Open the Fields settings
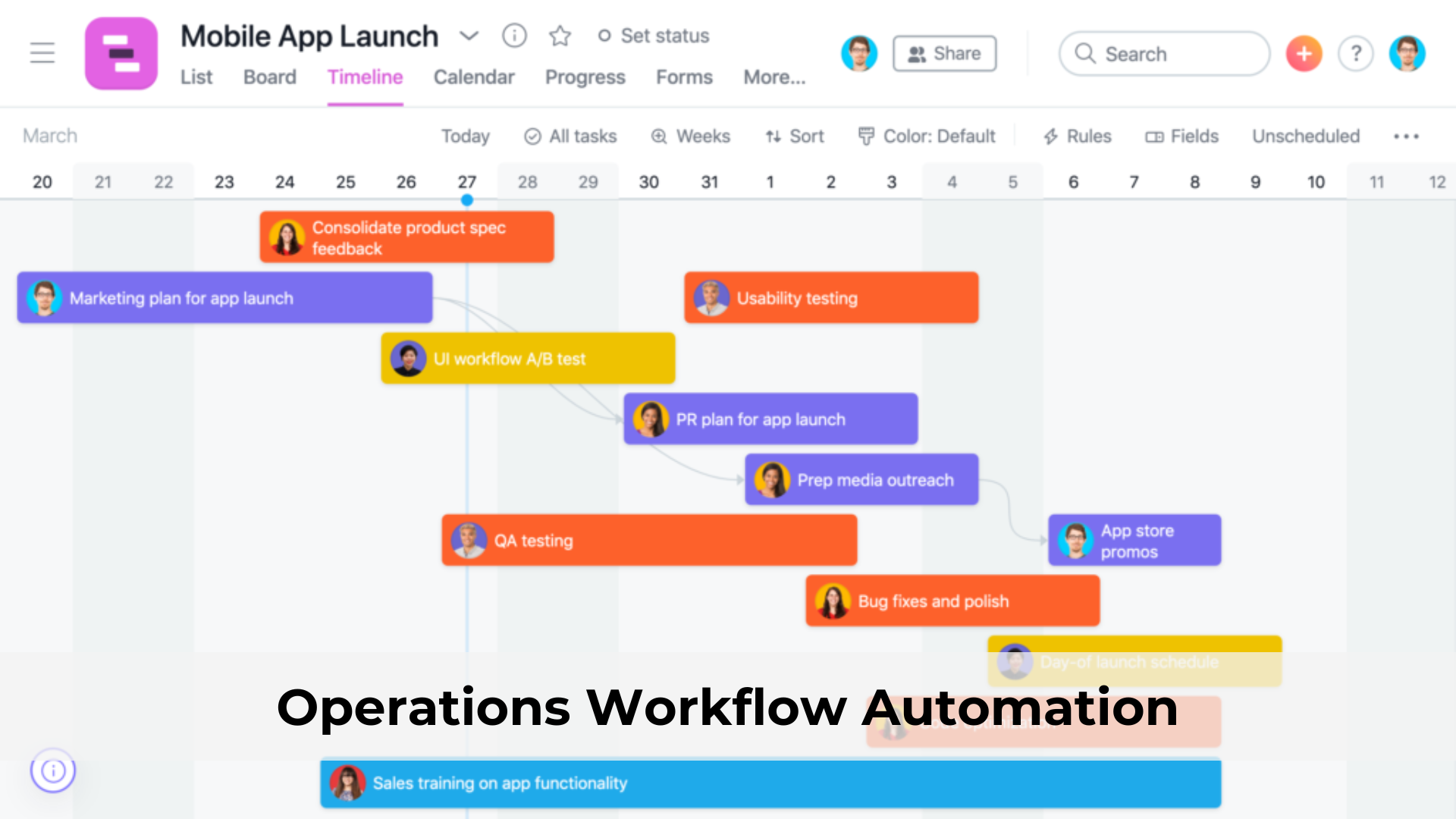The height and width of the screenshot is (819, 1456). pyautogui.click(x=1182, y=136)
